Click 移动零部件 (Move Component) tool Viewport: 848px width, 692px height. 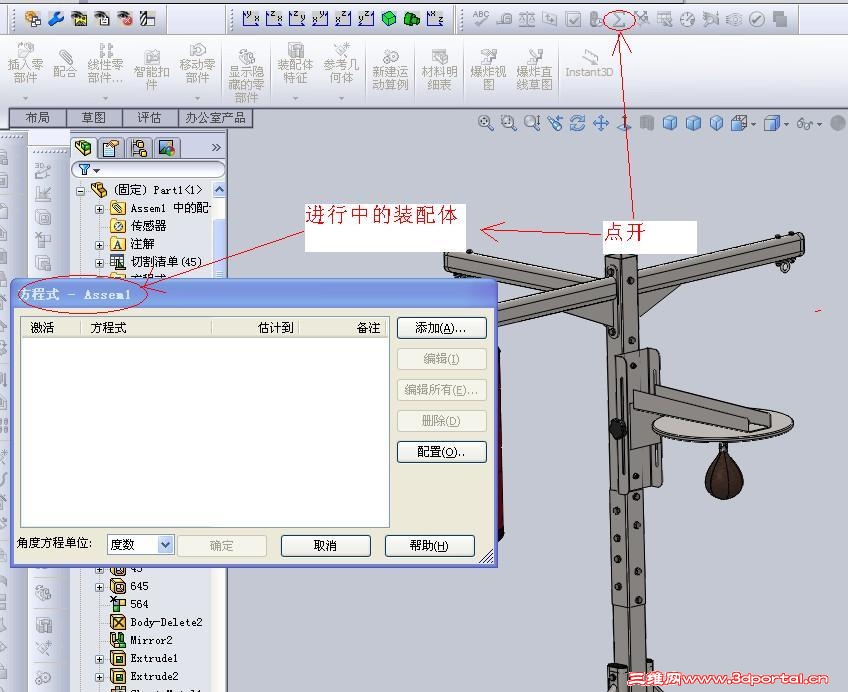(197, 64)
